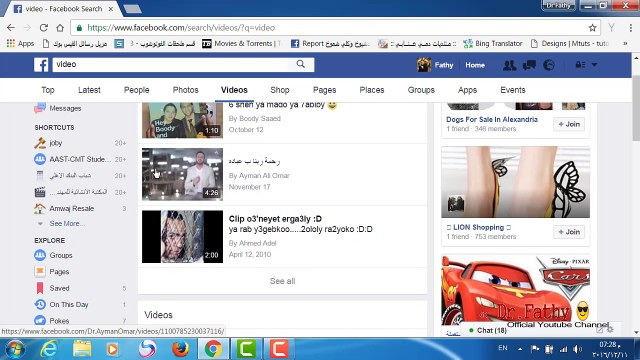Open Clip o3'neyet erga3ly :D title
The height and width of the screenshot is (360, 640).
click(275, 219)
